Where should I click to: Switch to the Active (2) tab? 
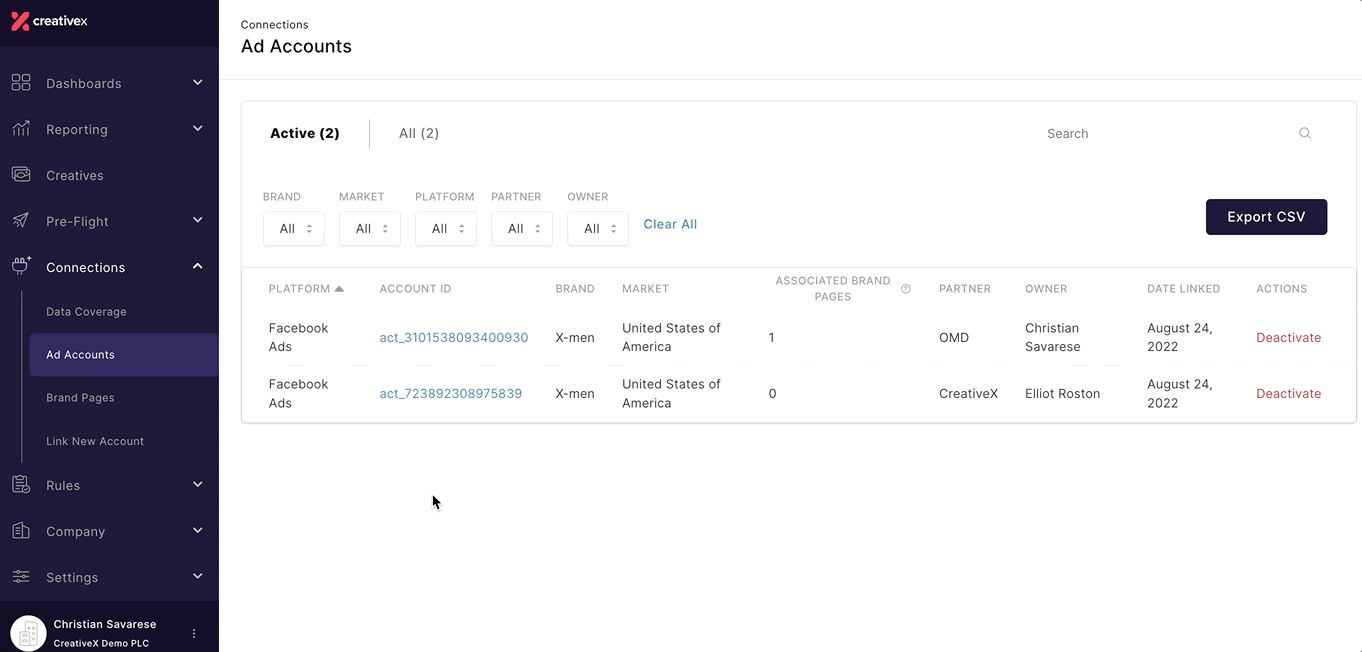pos(305,133)
